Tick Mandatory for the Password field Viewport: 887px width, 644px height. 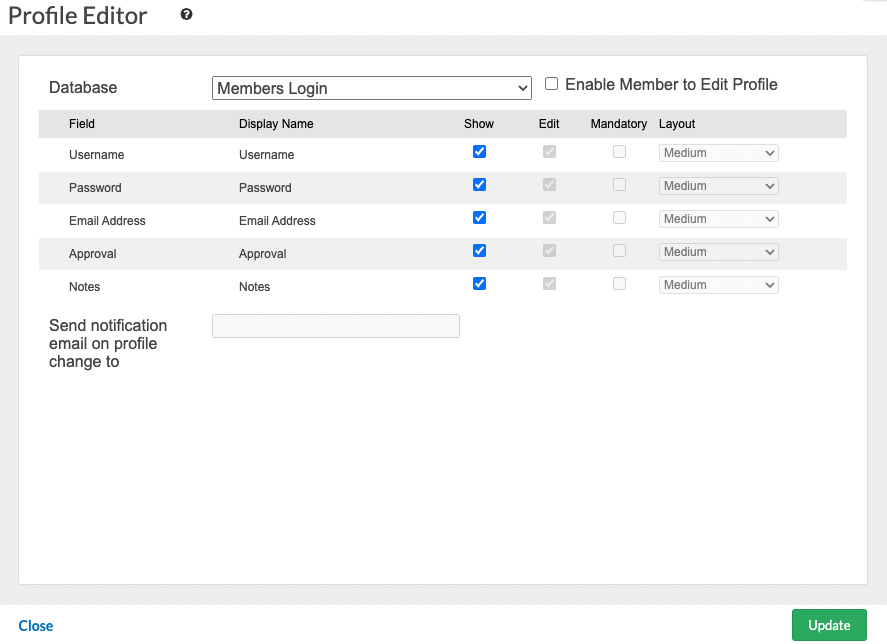pyautogui.click(x=619, y=184)
